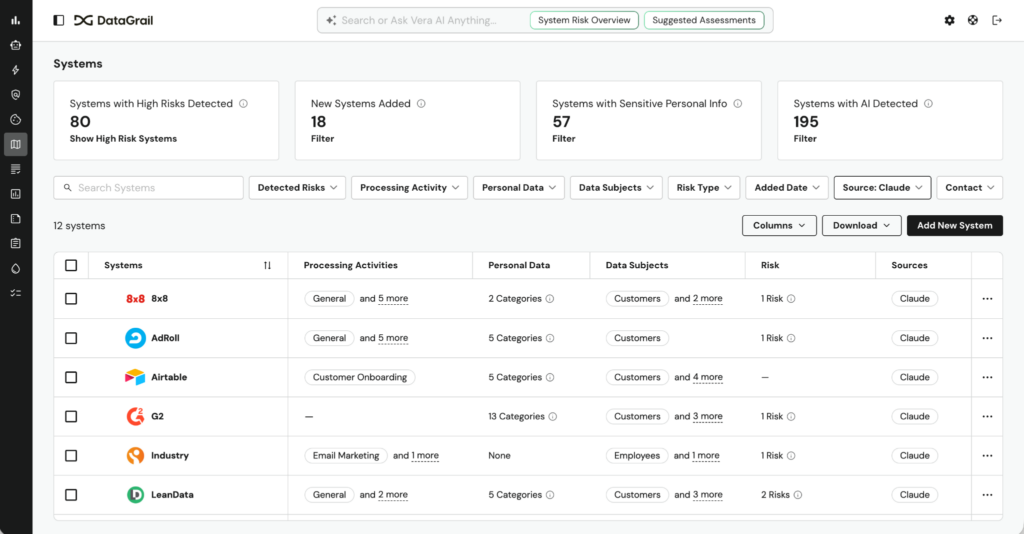Viewport: 1024px width, 534px height.
Task: Open the Columns dropdown
Action: pyautogui.click(x=779, y=225)
